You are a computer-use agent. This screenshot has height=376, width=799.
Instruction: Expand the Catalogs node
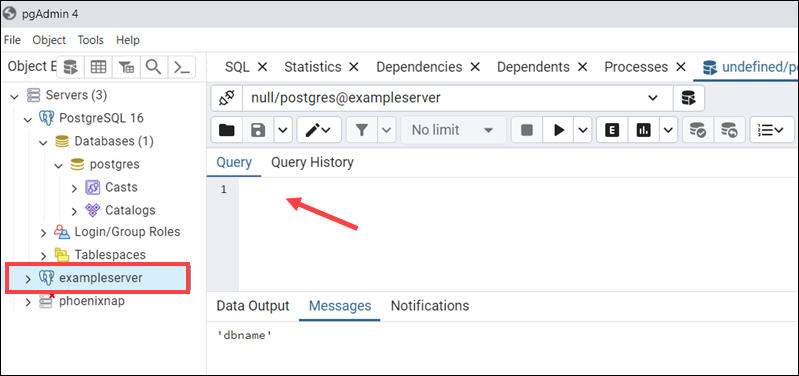tap(74, 210)
